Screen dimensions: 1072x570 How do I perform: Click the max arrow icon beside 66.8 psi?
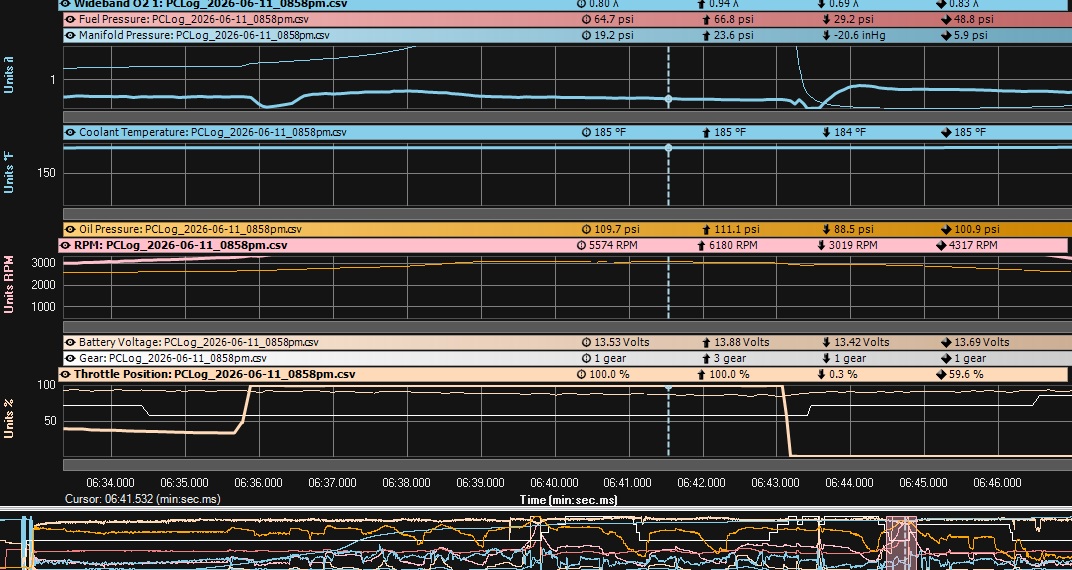click(x=706, y=19)
